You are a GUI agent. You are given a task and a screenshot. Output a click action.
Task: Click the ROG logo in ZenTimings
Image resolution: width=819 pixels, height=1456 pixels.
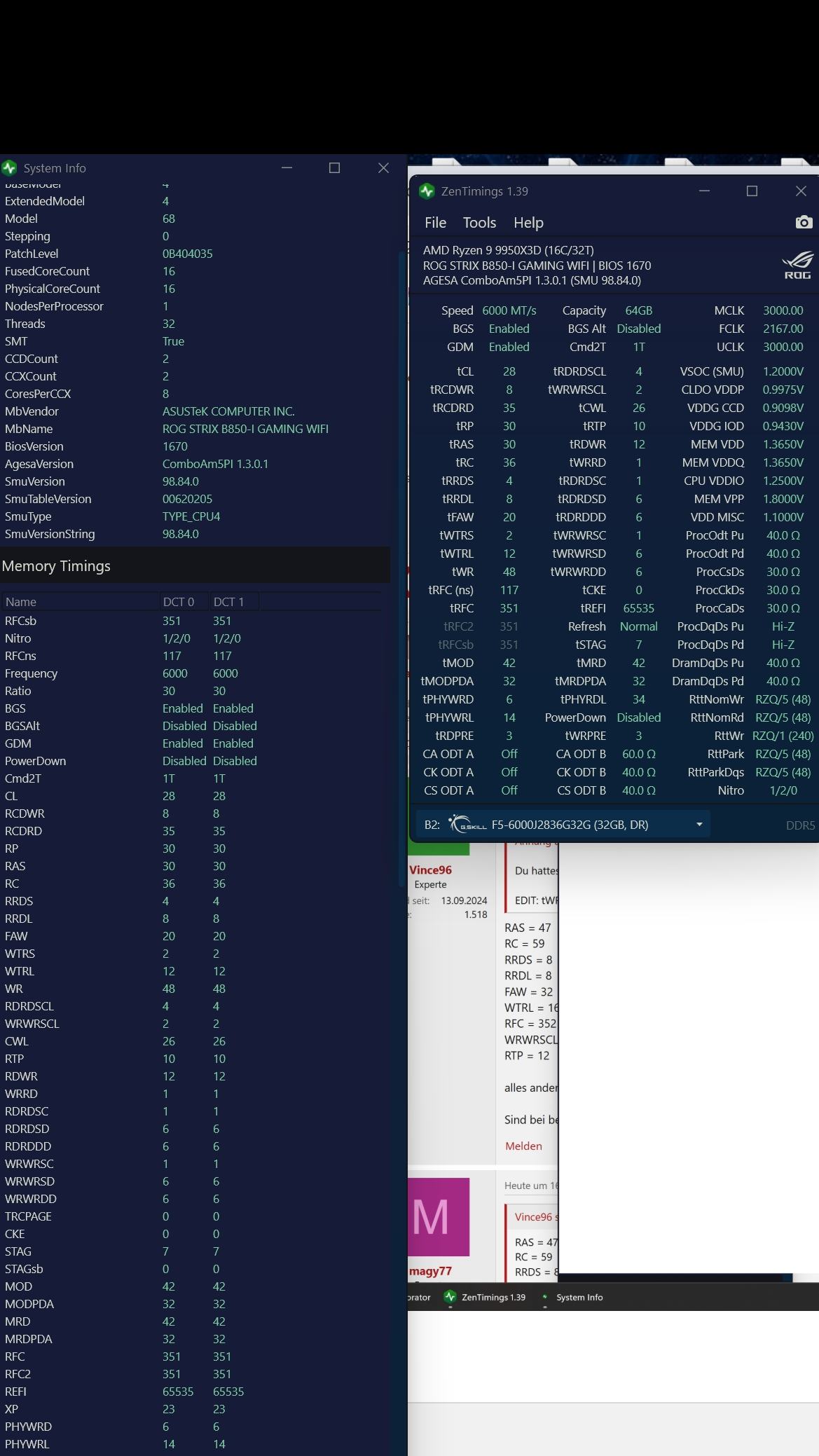coord(797,265)
